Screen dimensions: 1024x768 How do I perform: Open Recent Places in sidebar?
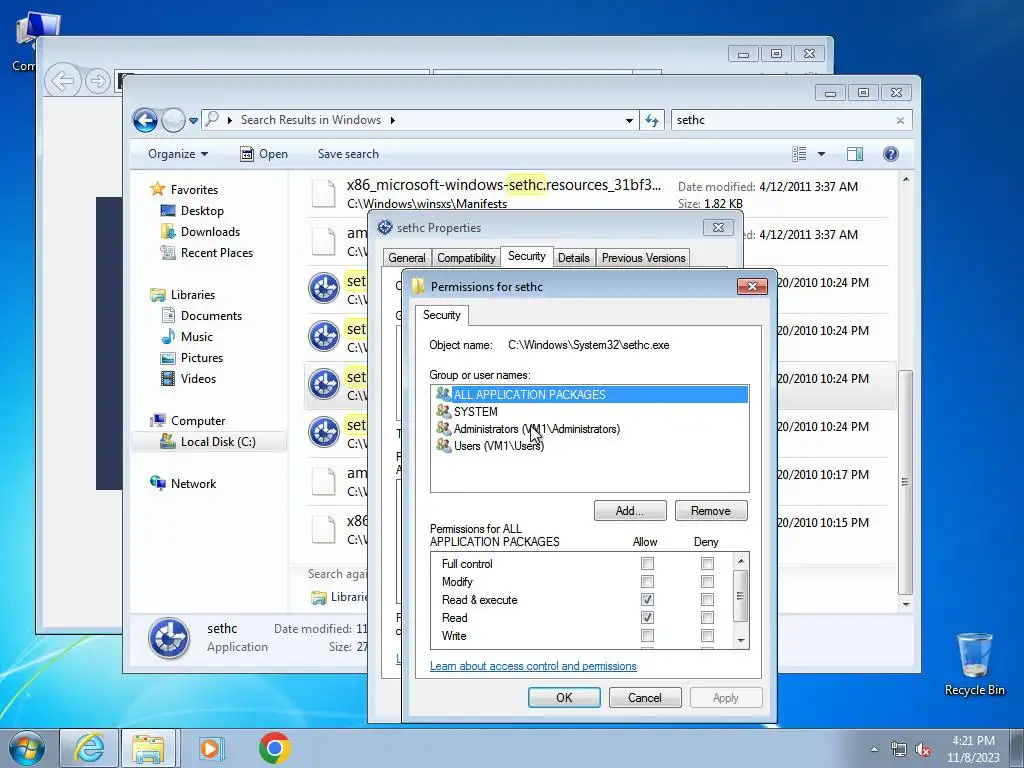tap(207, 253)
